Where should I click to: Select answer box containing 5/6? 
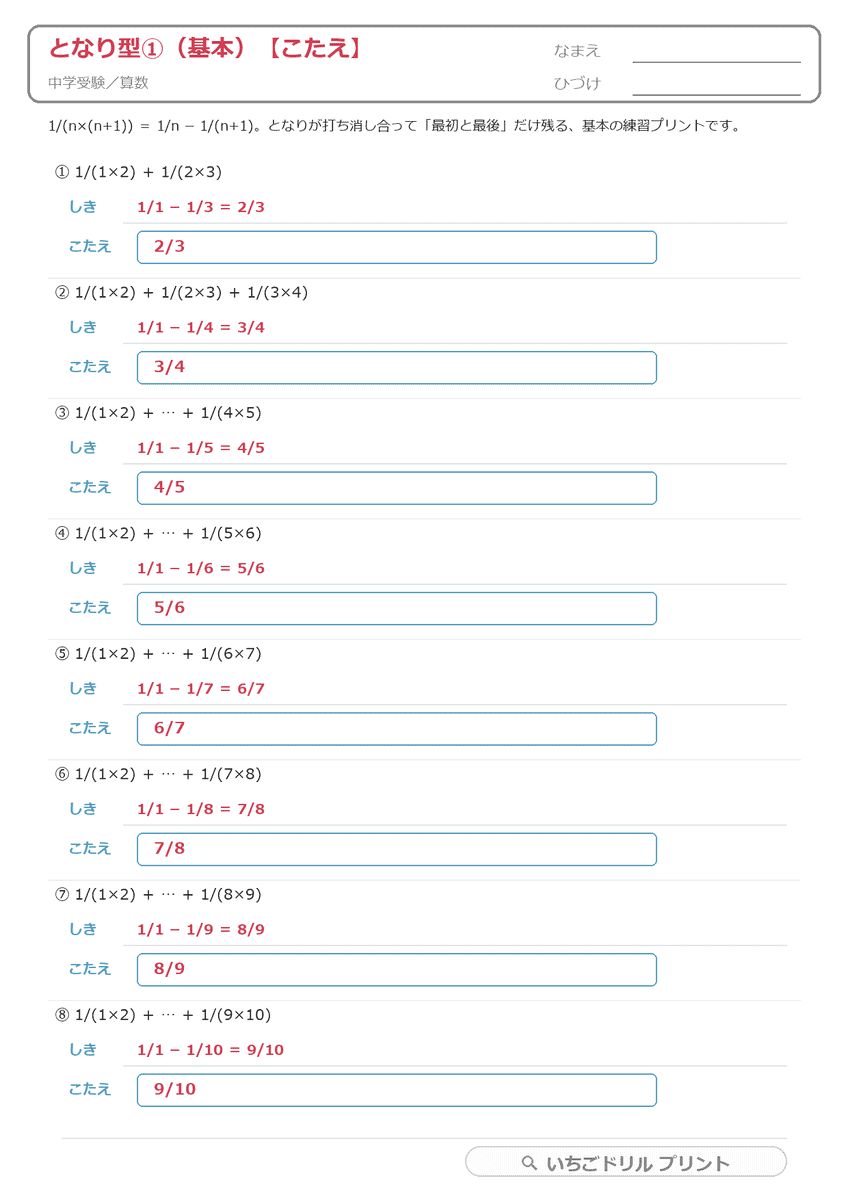(x=397, y=608)
